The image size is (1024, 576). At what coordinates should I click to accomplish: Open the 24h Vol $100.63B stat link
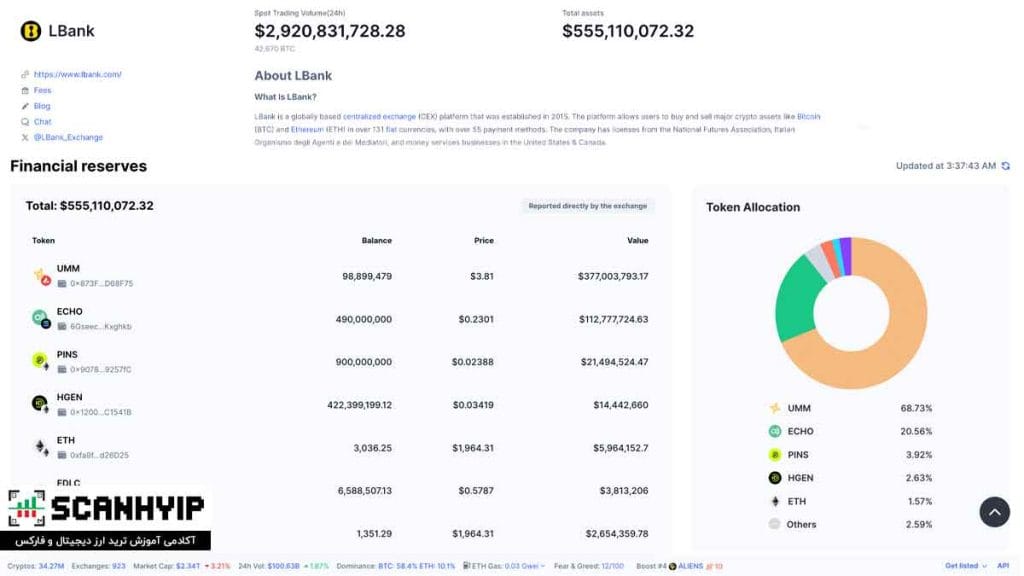pyautogui.click(x=283, y=566)
